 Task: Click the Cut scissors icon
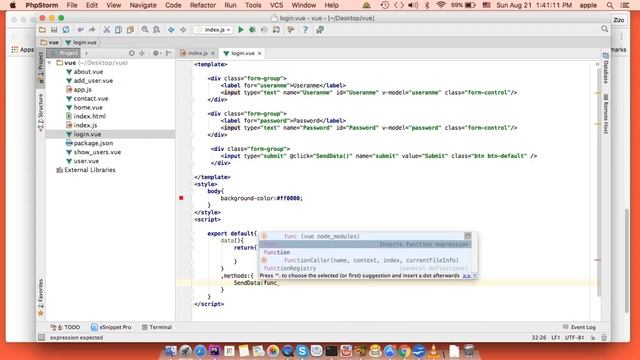(x=107, y=30)
